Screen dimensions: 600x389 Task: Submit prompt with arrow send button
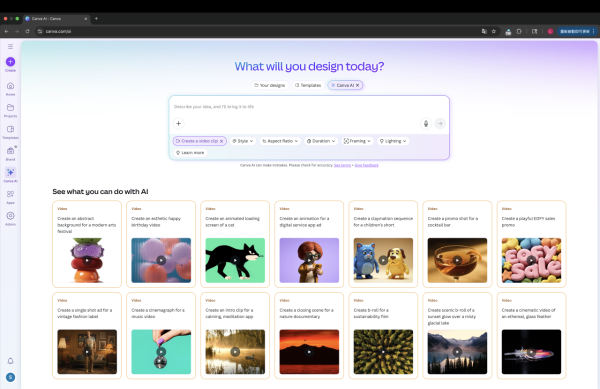click(440, 124)
